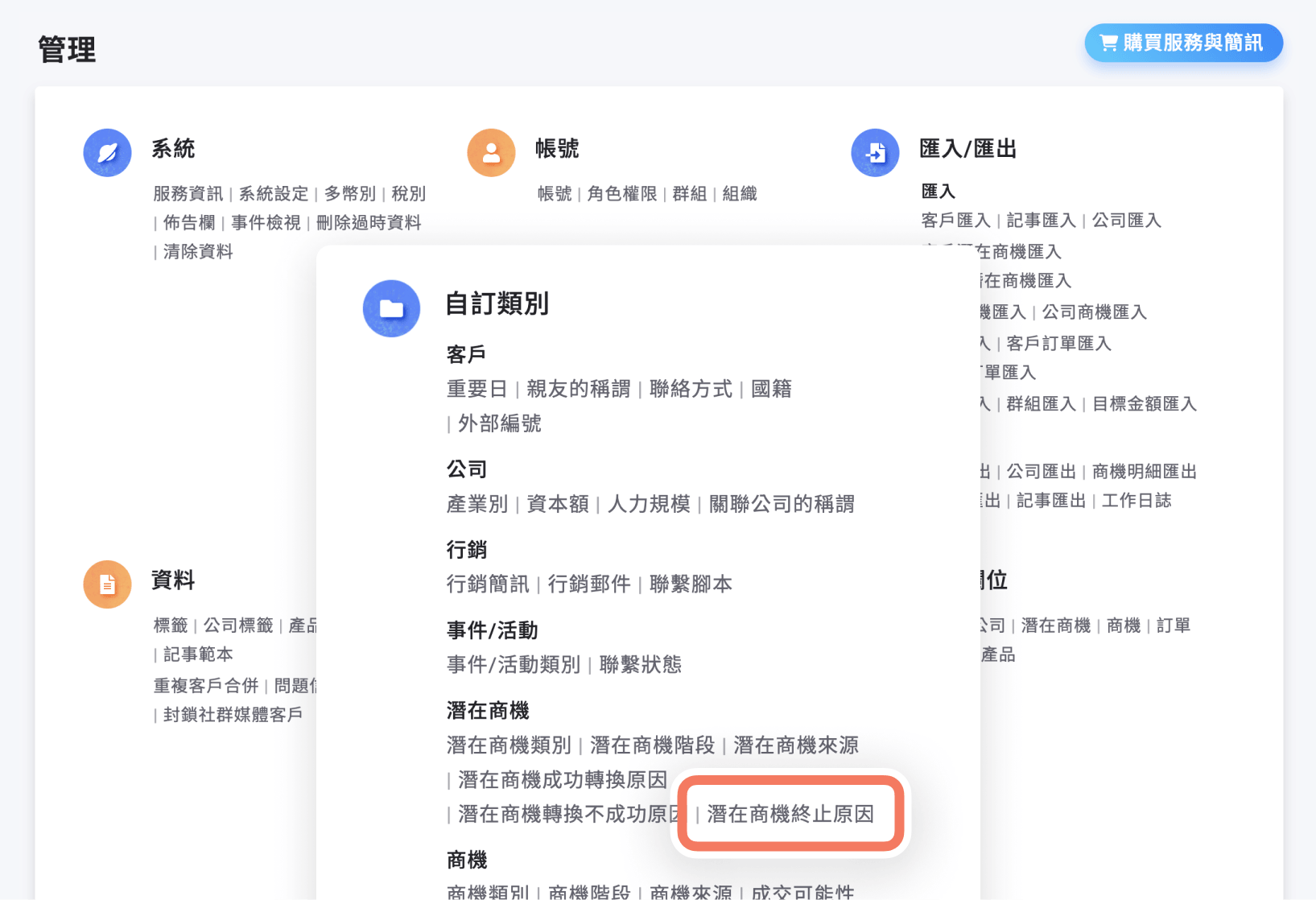Click the 自訂類別 folder icon
Screen dimensions: 1316x900
tap(391, 308)
